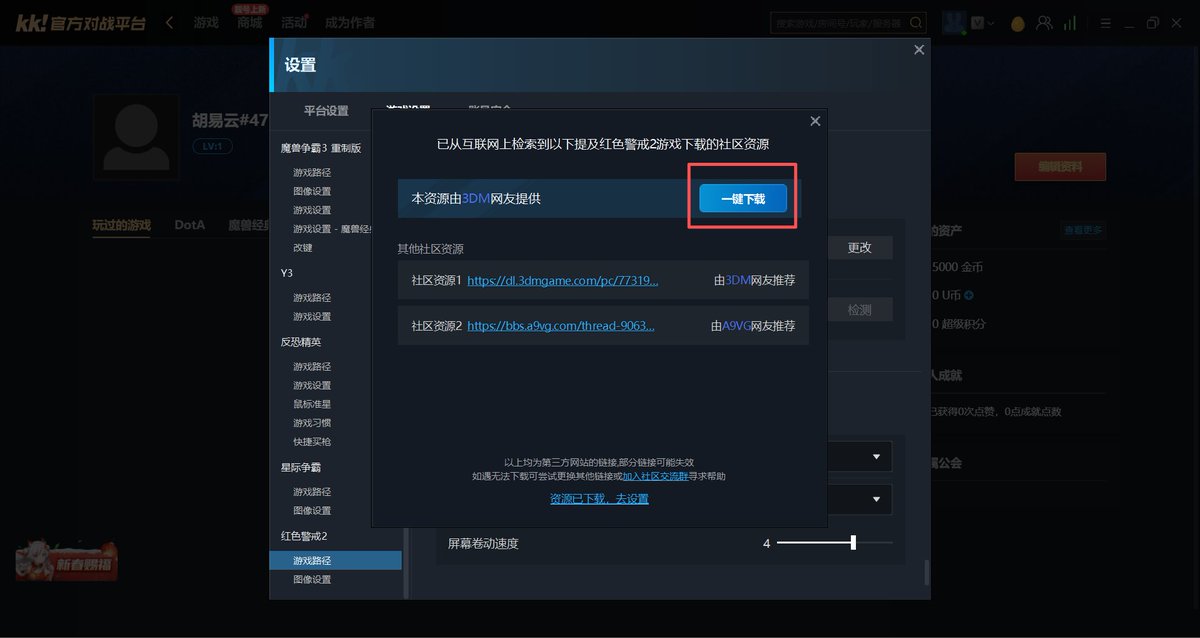Select the 反恐精英 section header
The width and height of the screenshot is (1200, 638).
(301, 342)
